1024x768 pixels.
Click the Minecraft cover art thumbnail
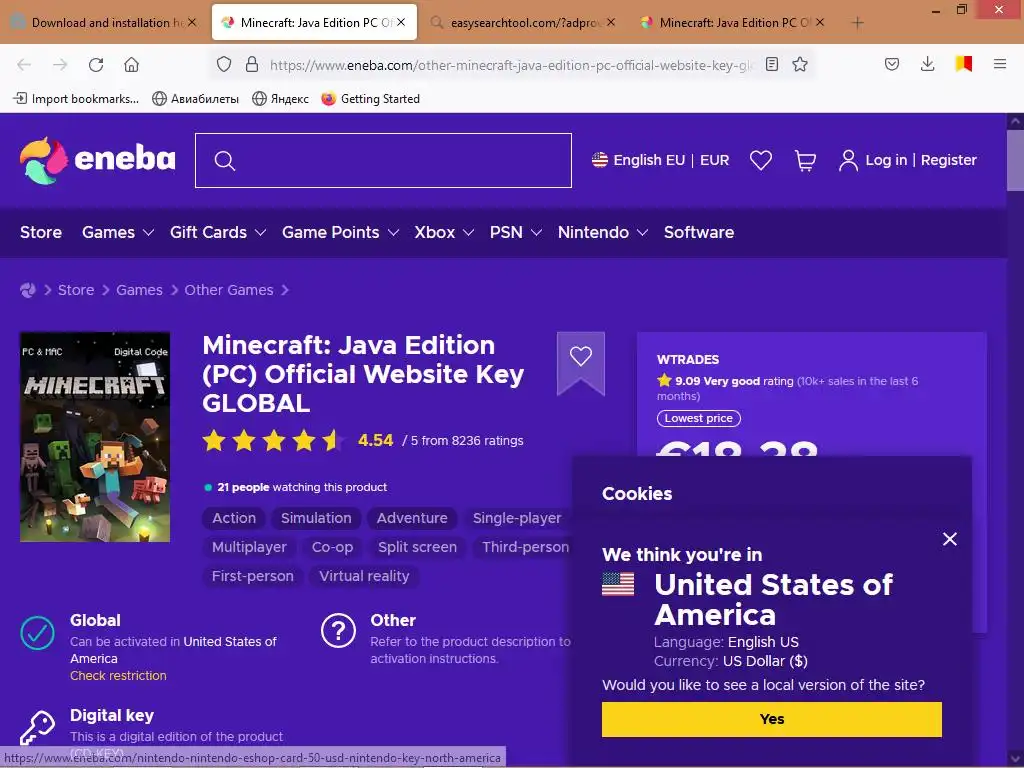pos(95,437)
